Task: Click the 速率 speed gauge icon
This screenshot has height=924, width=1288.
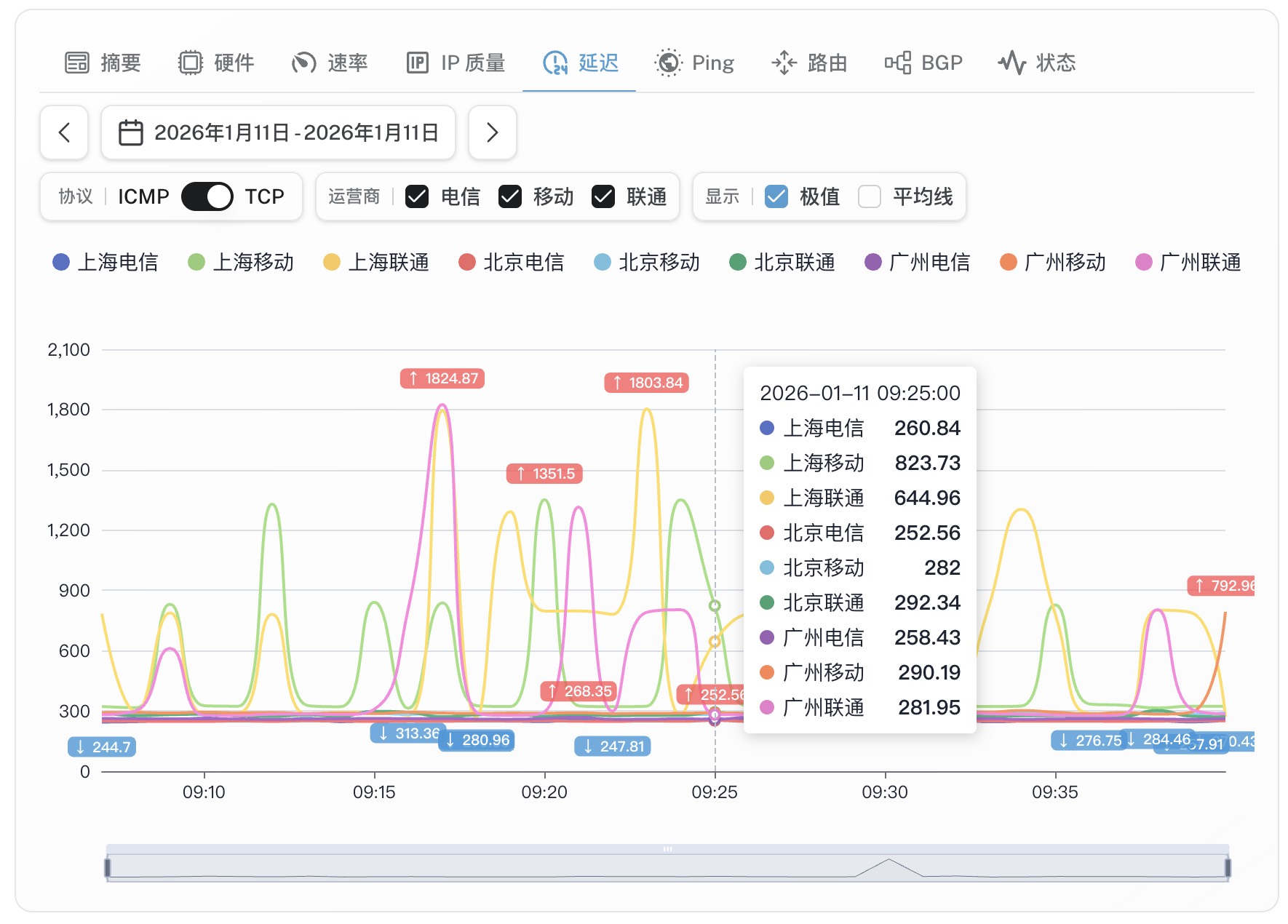Action: point(304,63)
